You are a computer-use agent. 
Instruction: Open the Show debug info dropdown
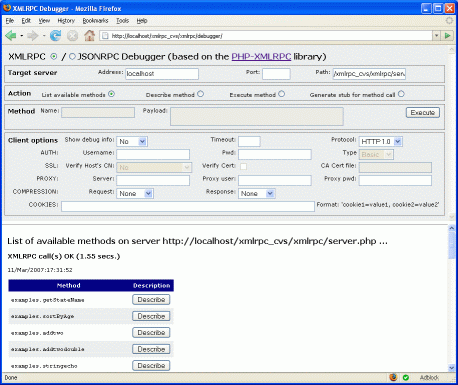(x=132, y=141)
